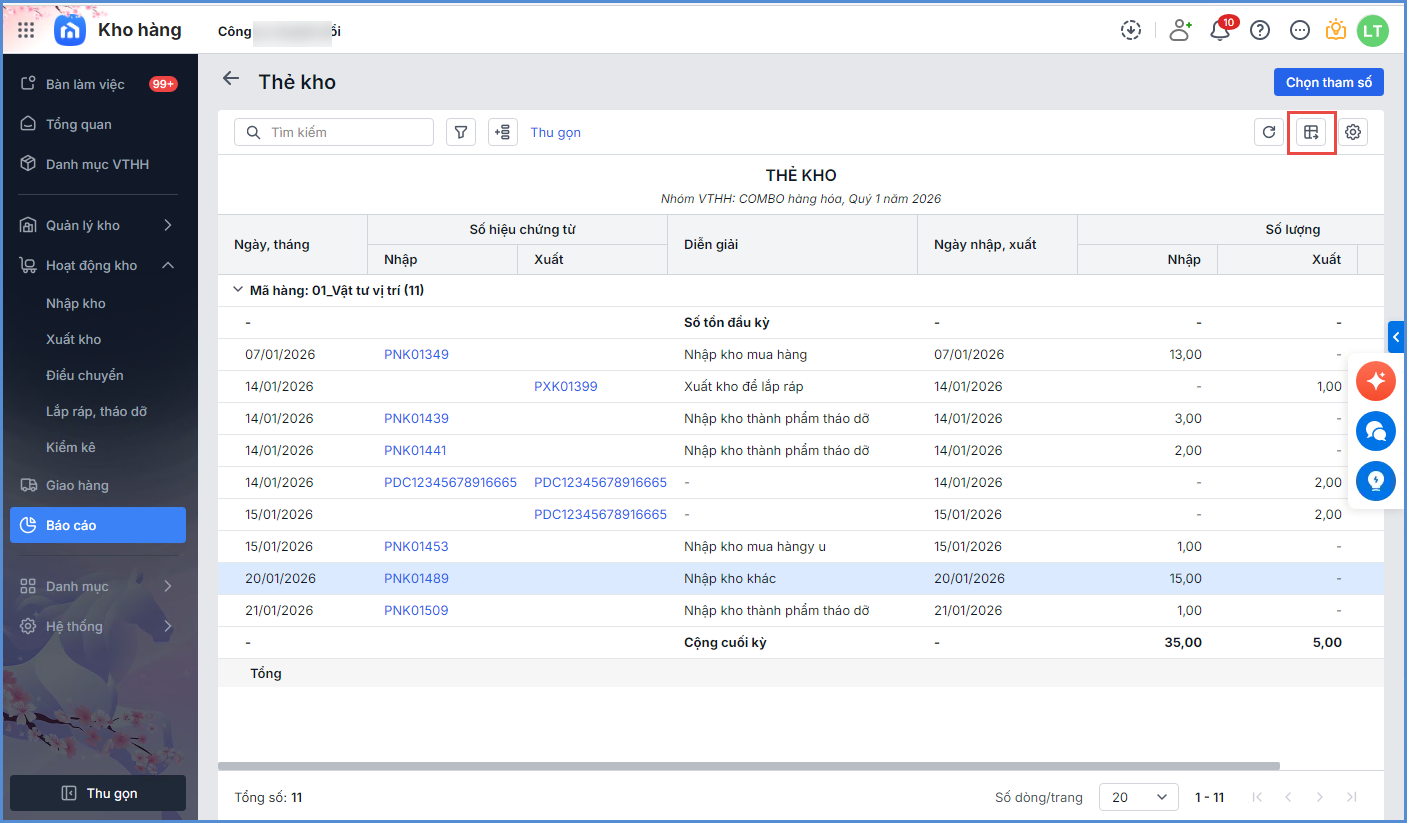Open the AI sparkle assistant icon
The width and height of the screenshot is (1407, 823).
click(x=1376, y=381)
